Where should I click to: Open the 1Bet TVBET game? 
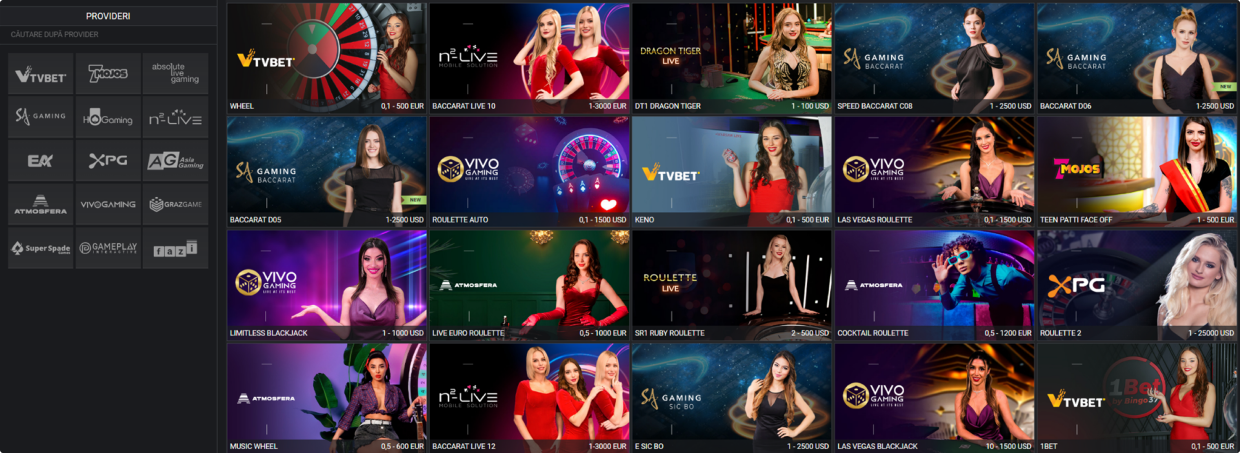click(1136, 398)
